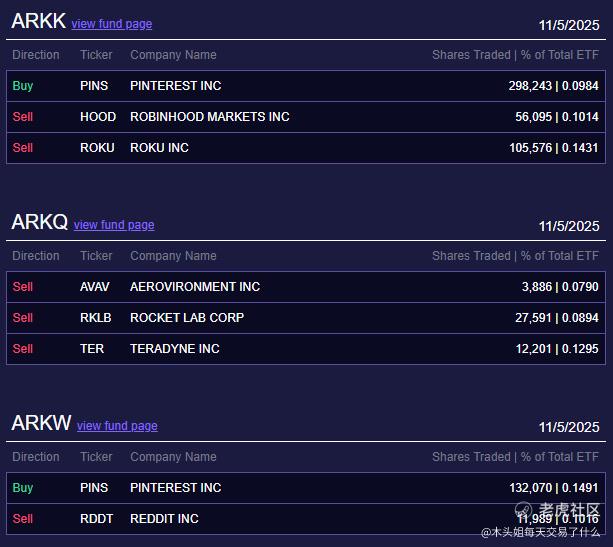Open the ARKQ view fund page link

(114, 225)
